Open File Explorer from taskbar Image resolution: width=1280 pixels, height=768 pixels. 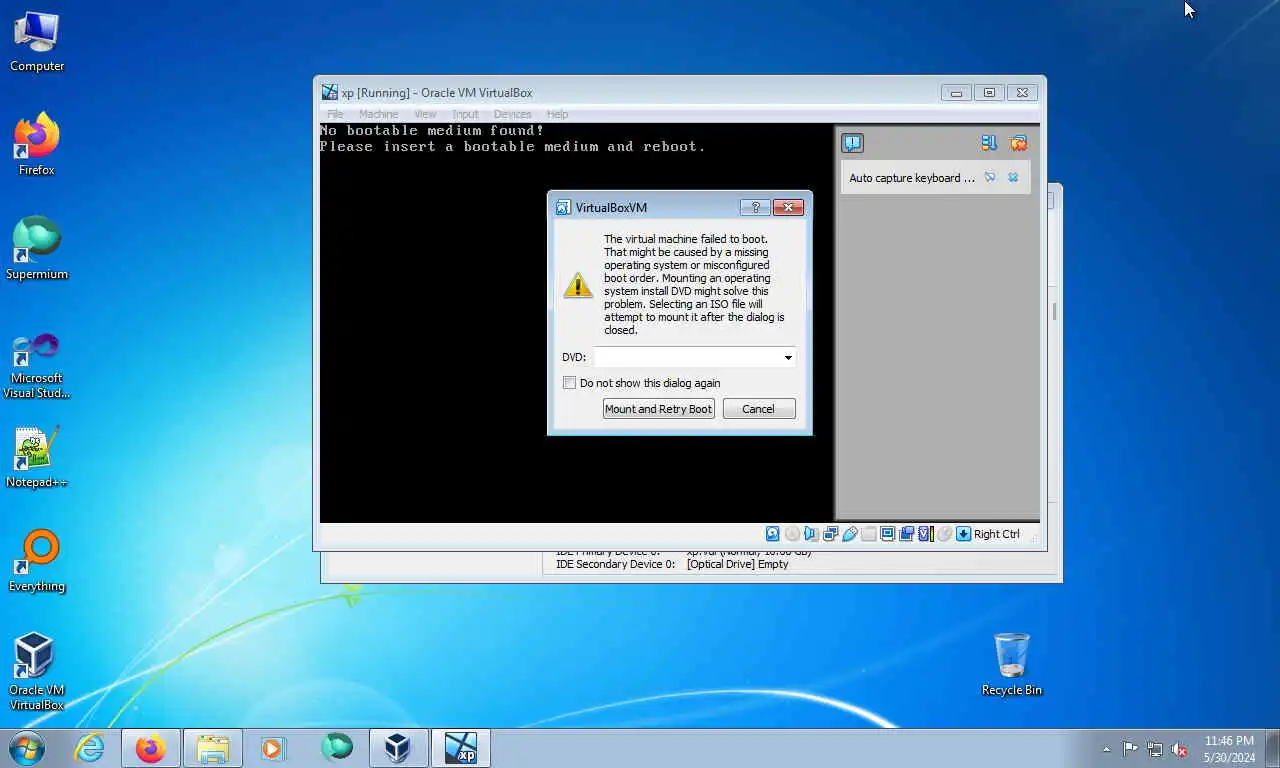click(213, 748)
